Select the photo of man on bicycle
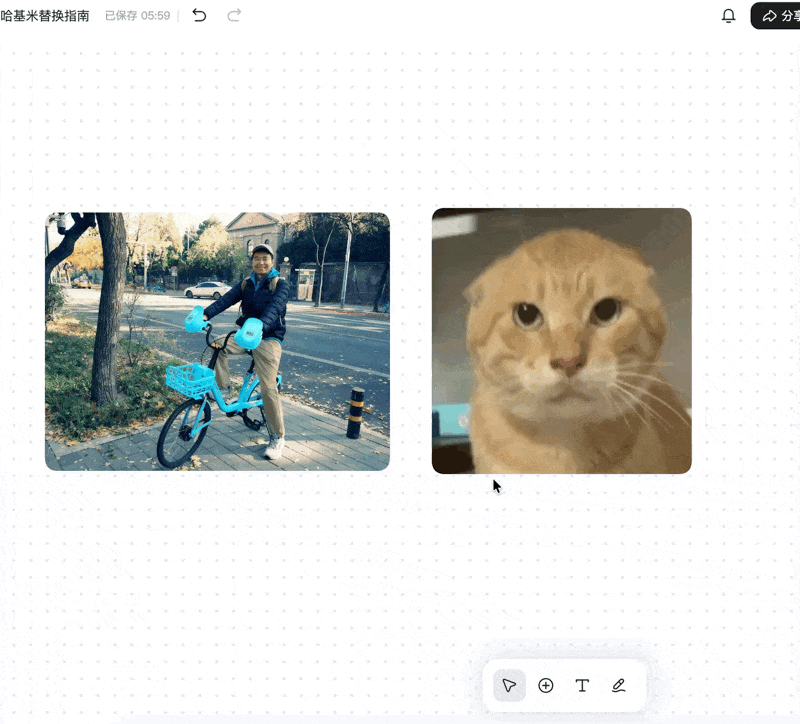 click(x=217, y=341)
